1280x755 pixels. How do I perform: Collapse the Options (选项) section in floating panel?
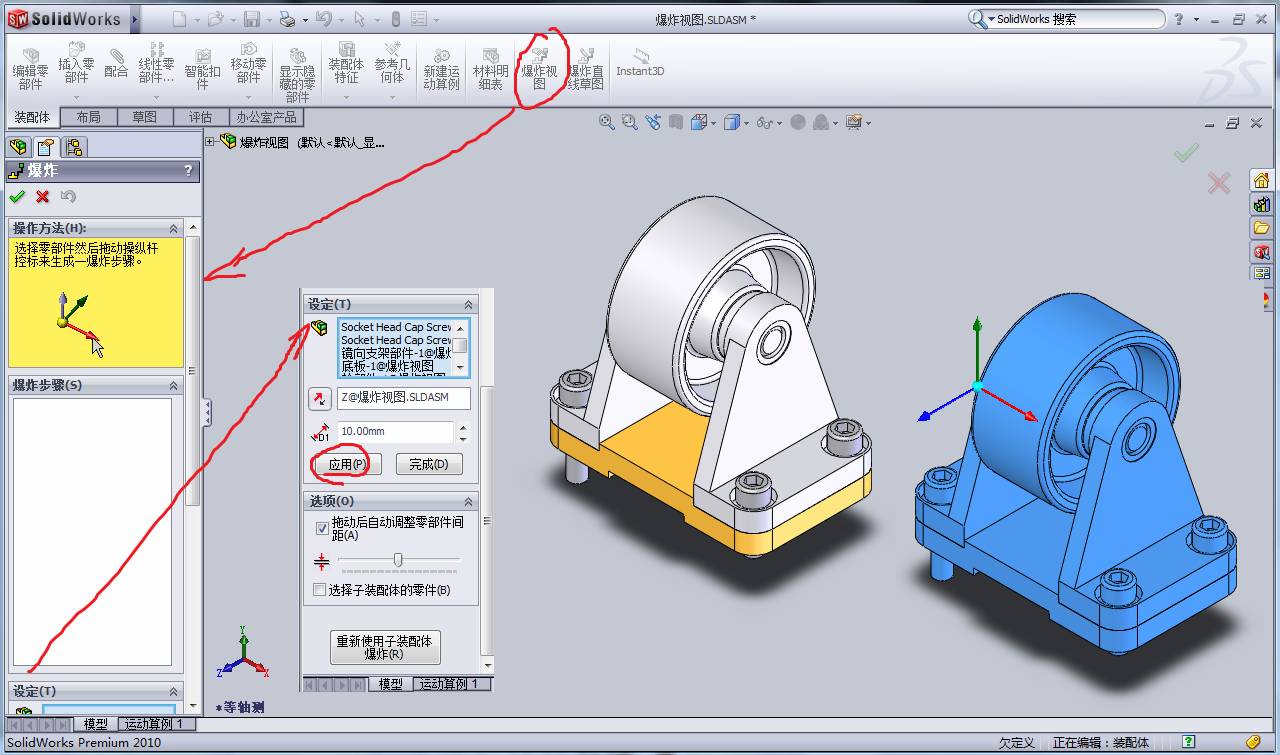coord(468,501)
